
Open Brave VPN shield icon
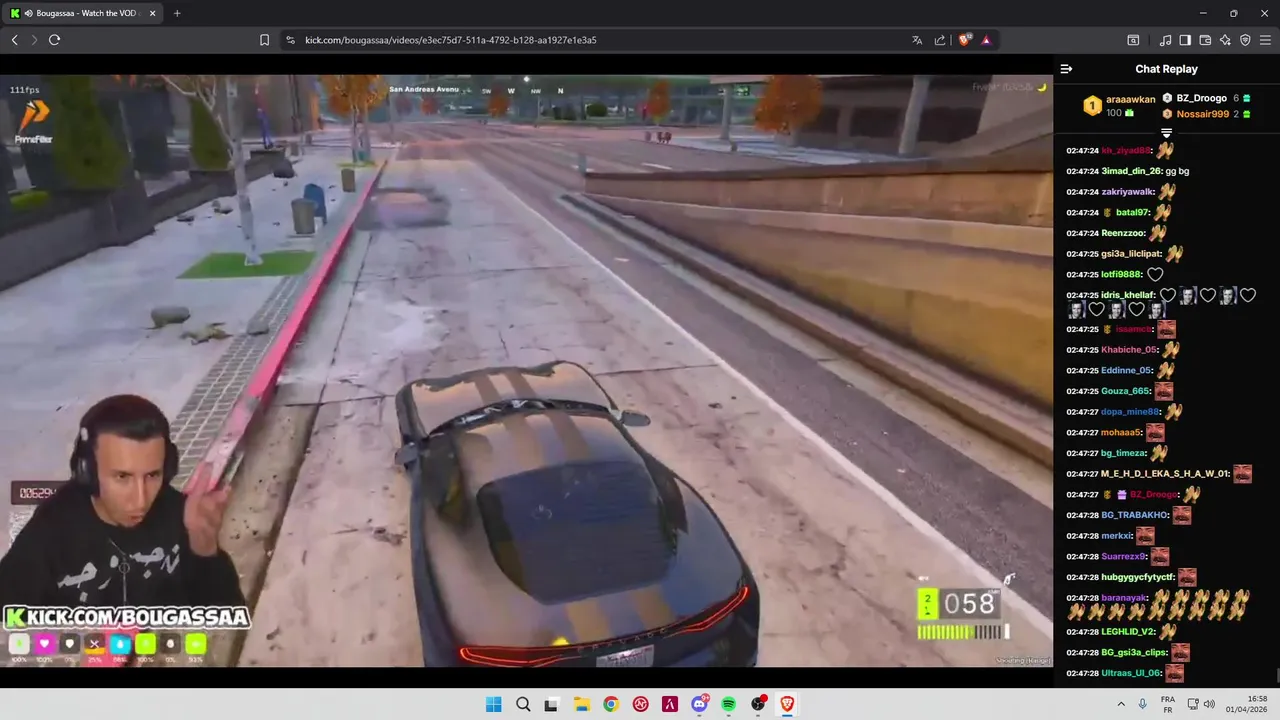tap(1245, 40)
